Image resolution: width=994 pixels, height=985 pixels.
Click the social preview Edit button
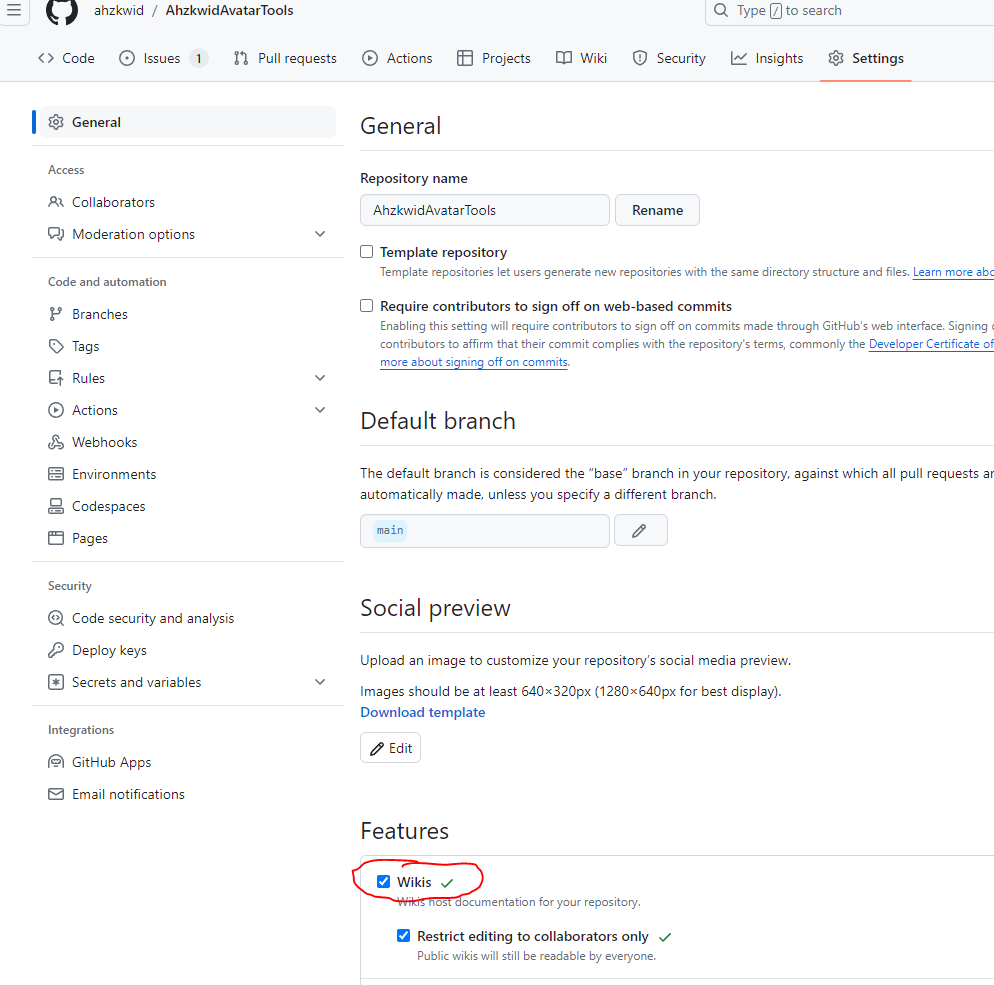pos(390,748)
